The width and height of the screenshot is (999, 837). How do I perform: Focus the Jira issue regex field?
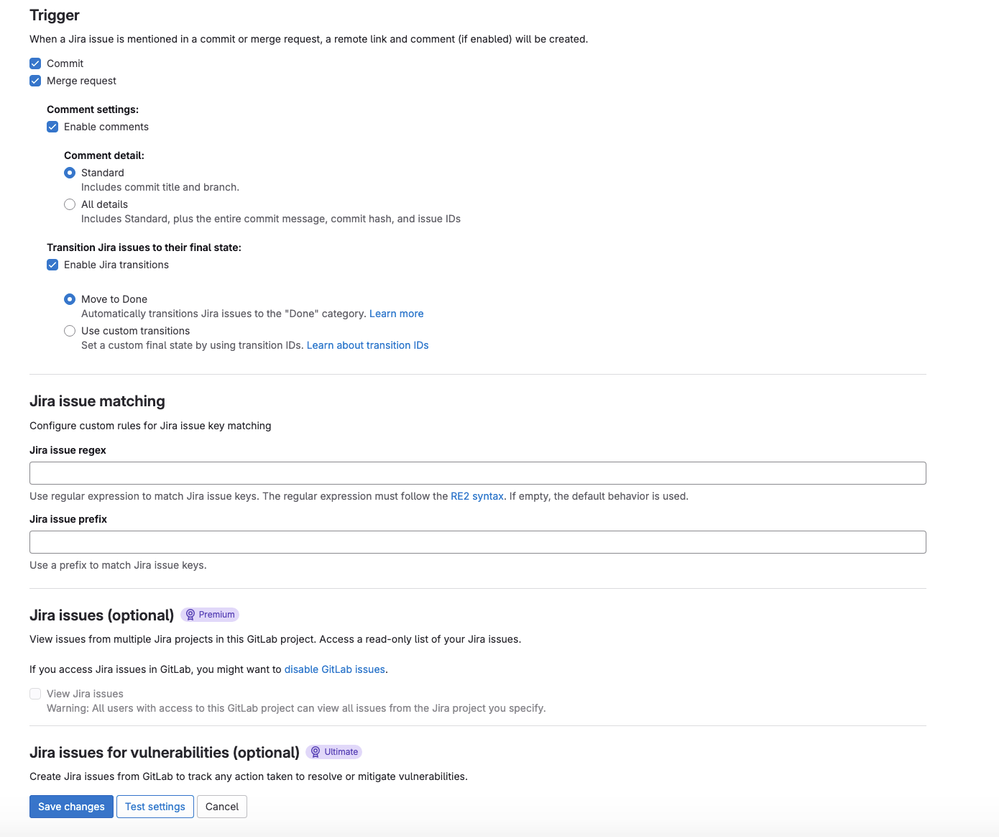pos(478,473)
